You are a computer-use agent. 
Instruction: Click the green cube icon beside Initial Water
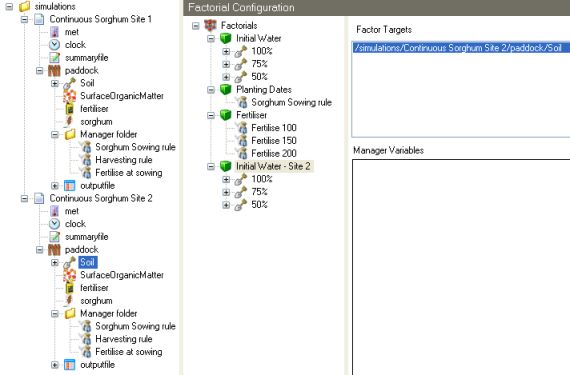(x=226, y=38)
